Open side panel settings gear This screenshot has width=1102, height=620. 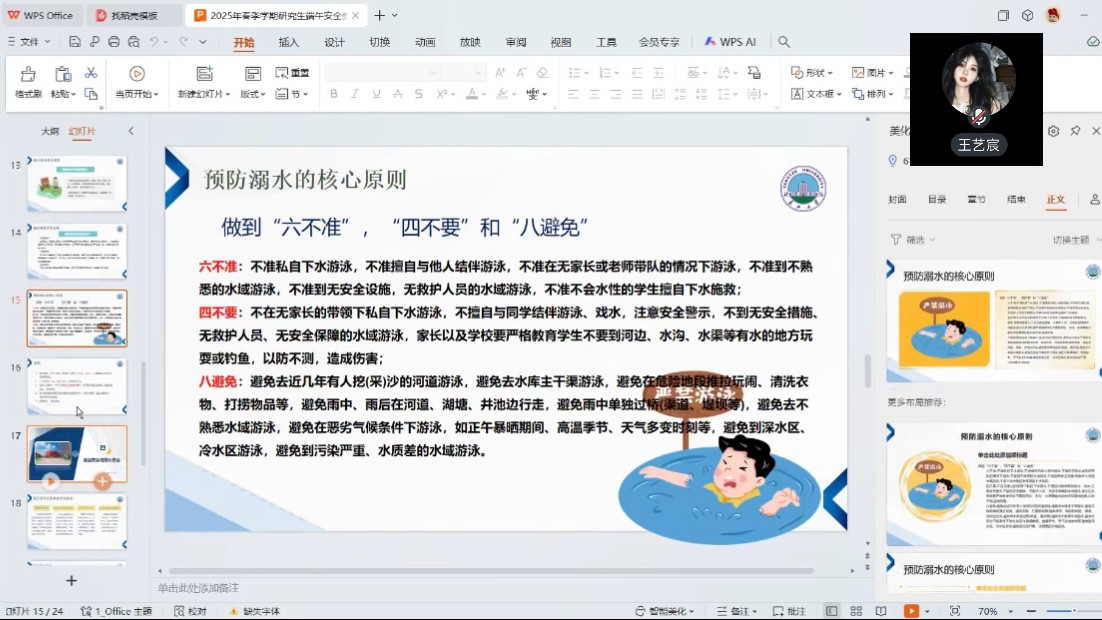pos(1053,131)
